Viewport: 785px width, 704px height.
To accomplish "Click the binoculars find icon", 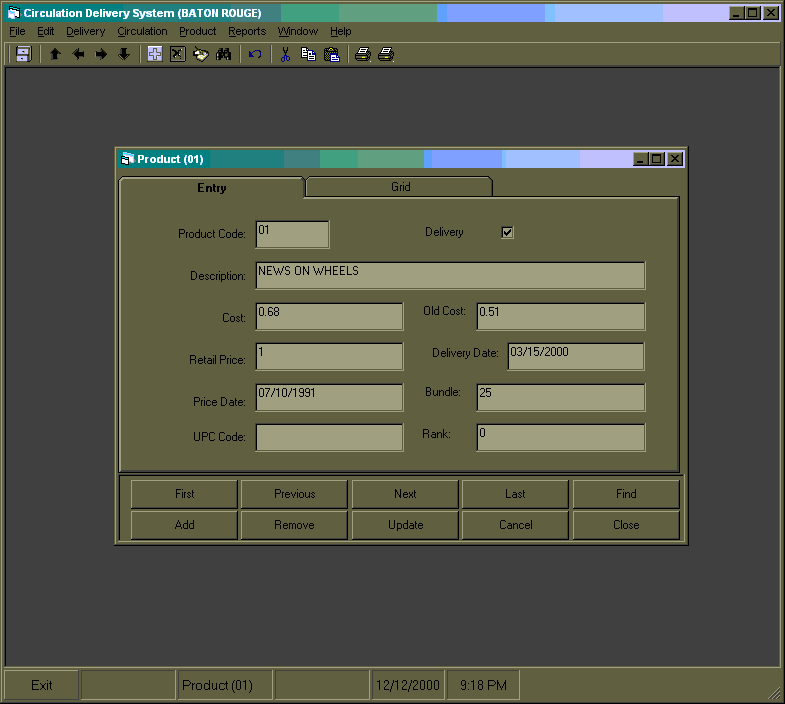I will point(224,54).
